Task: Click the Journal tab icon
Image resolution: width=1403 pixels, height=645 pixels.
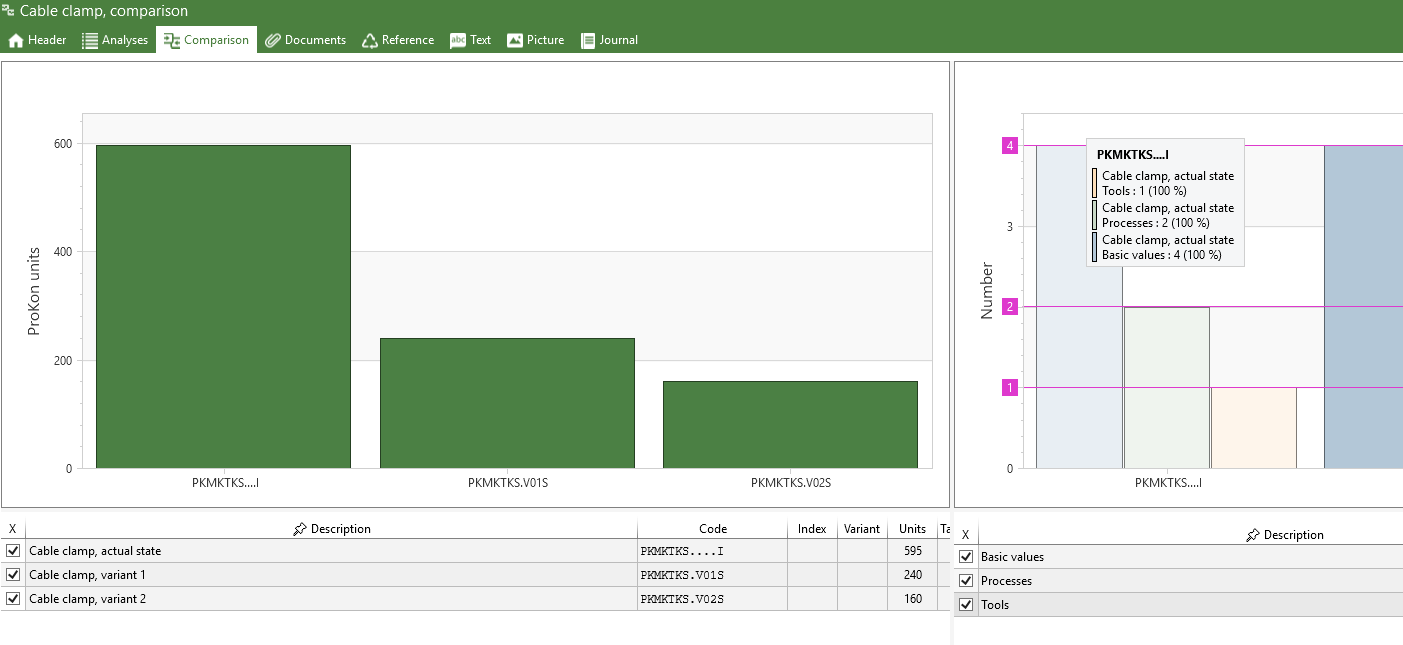Action: (588, 41)
